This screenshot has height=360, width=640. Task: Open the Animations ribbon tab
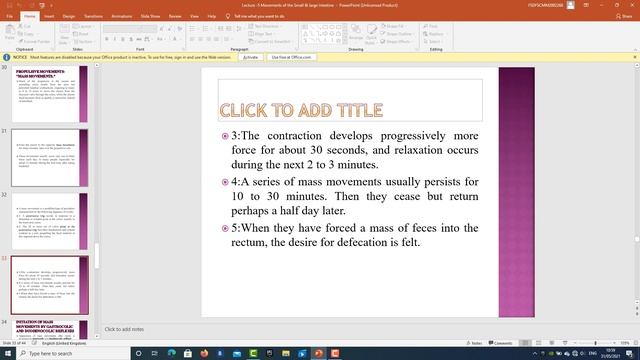pos(122,16)
